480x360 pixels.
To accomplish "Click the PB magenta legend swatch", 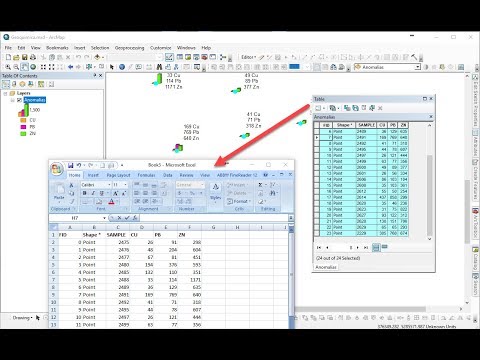I will click(23, 127).
